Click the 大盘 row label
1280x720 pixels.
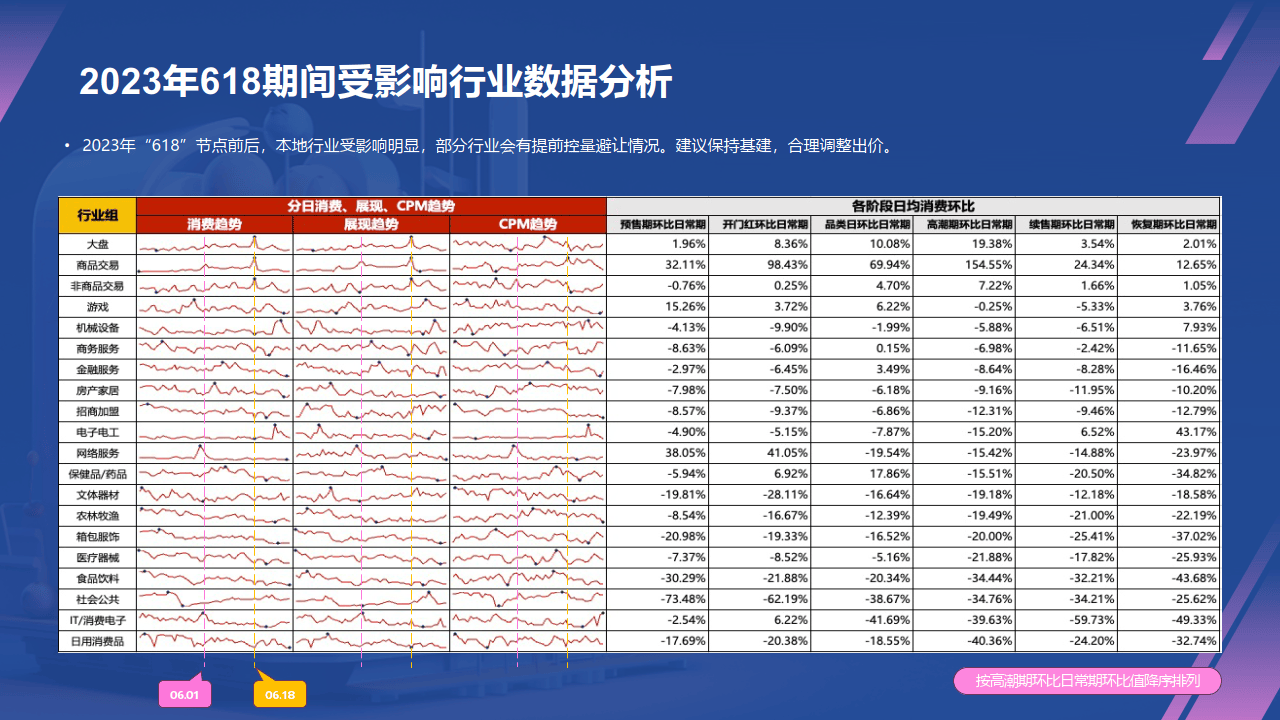[98, 244]
